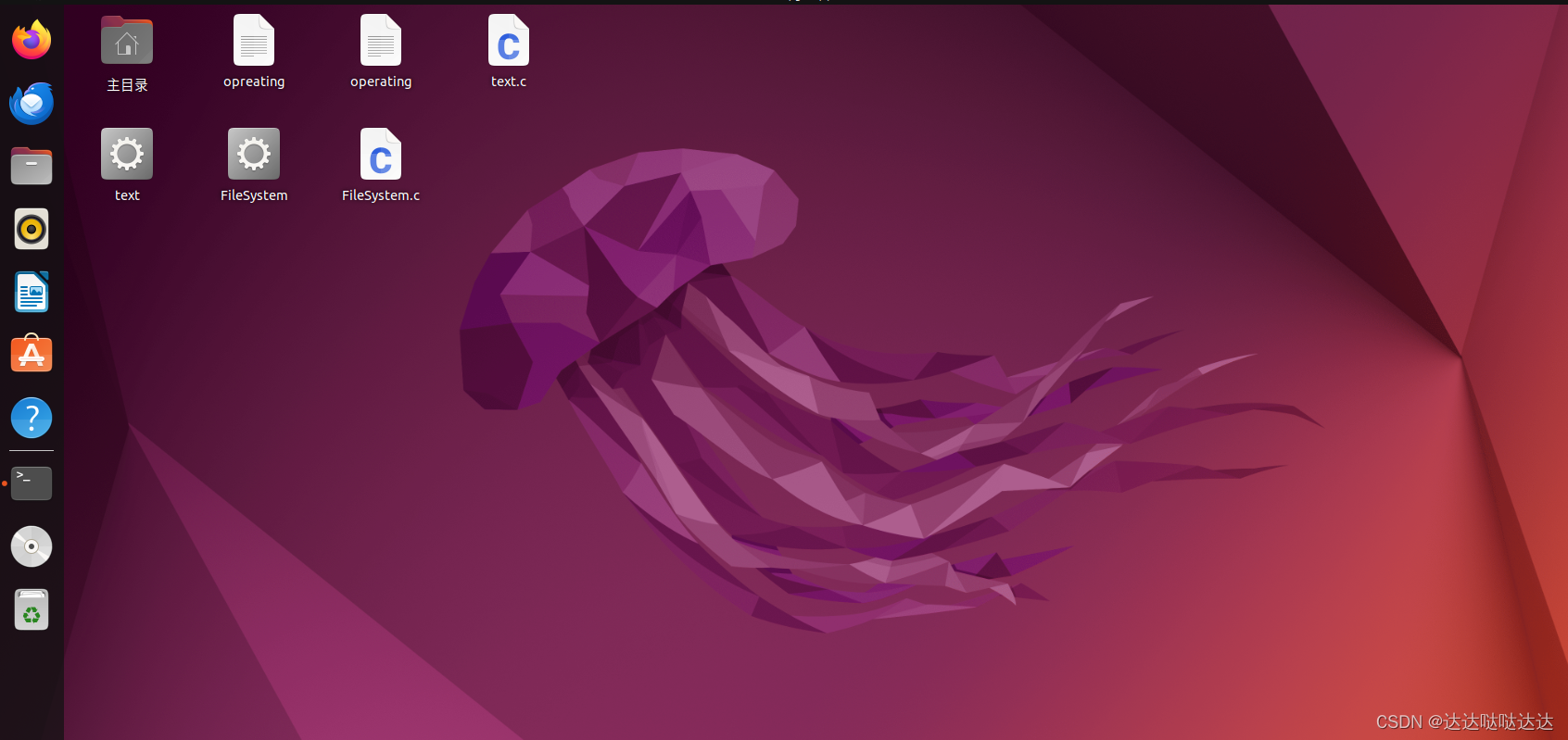
Task: Open Ubuntu Software center
Action: [x=32, y=354]
